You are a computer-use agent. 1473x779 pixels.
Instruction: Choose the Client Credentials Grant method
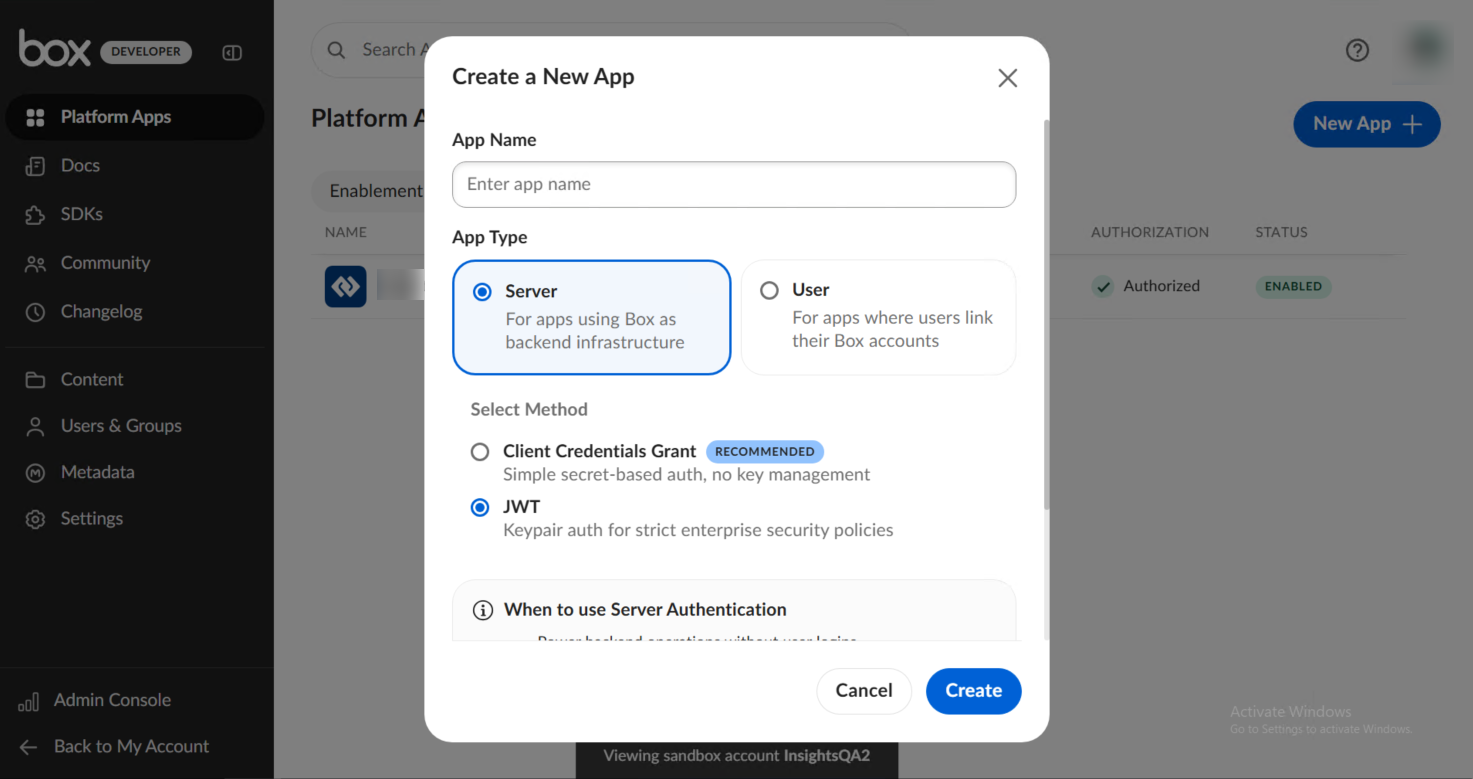click(x=480, y=452)
